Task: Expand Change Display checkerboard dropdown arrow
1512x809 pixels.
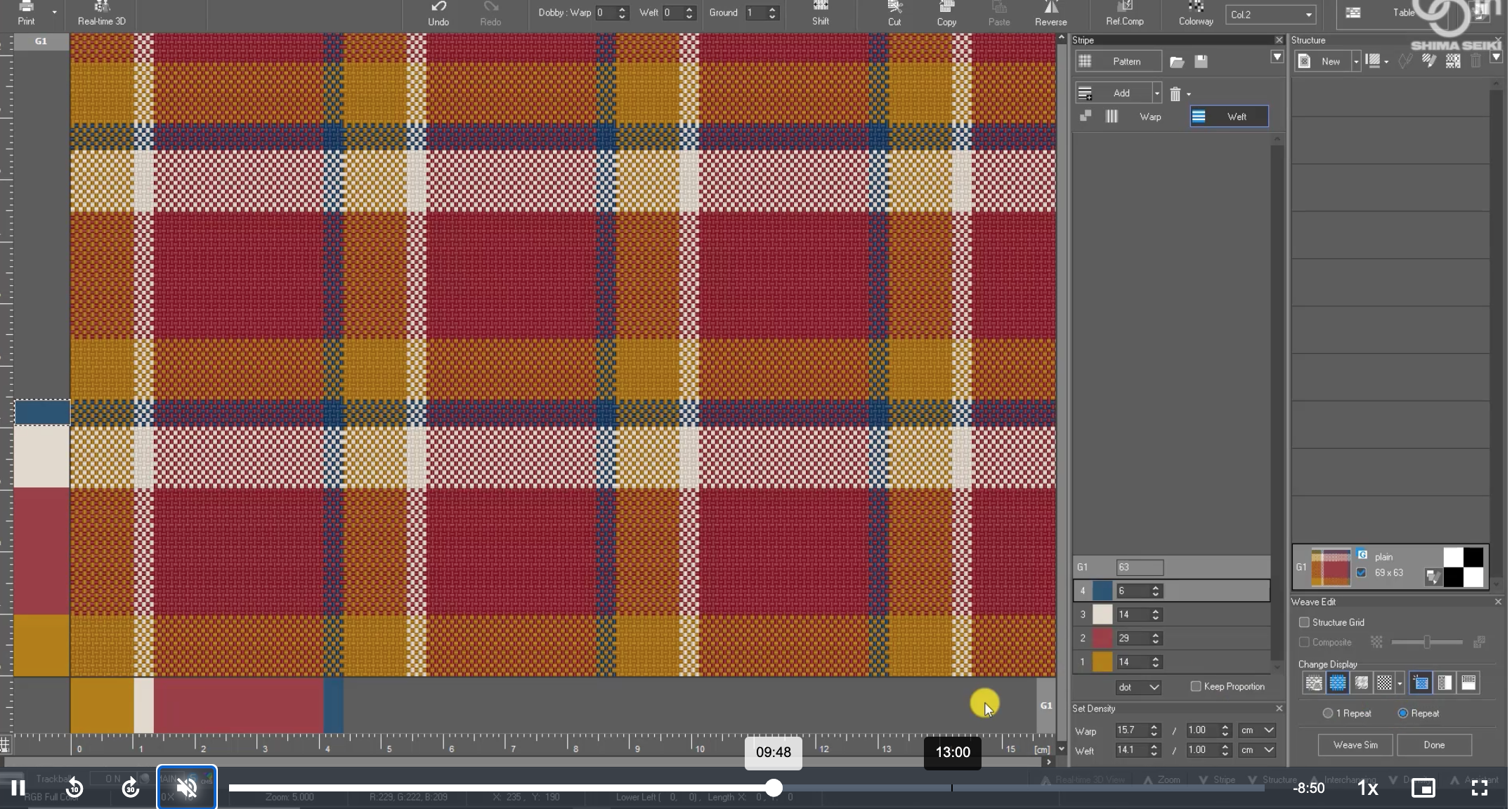Action: click(1400, 683)
